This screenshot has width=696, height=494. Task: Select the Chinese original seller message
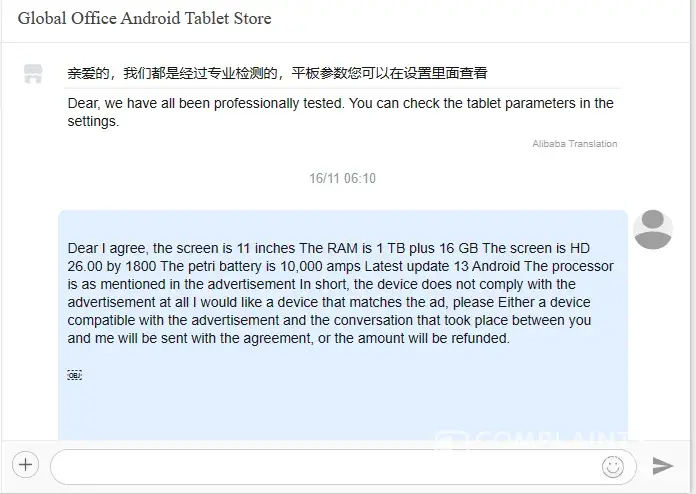(x=277, y=73)
